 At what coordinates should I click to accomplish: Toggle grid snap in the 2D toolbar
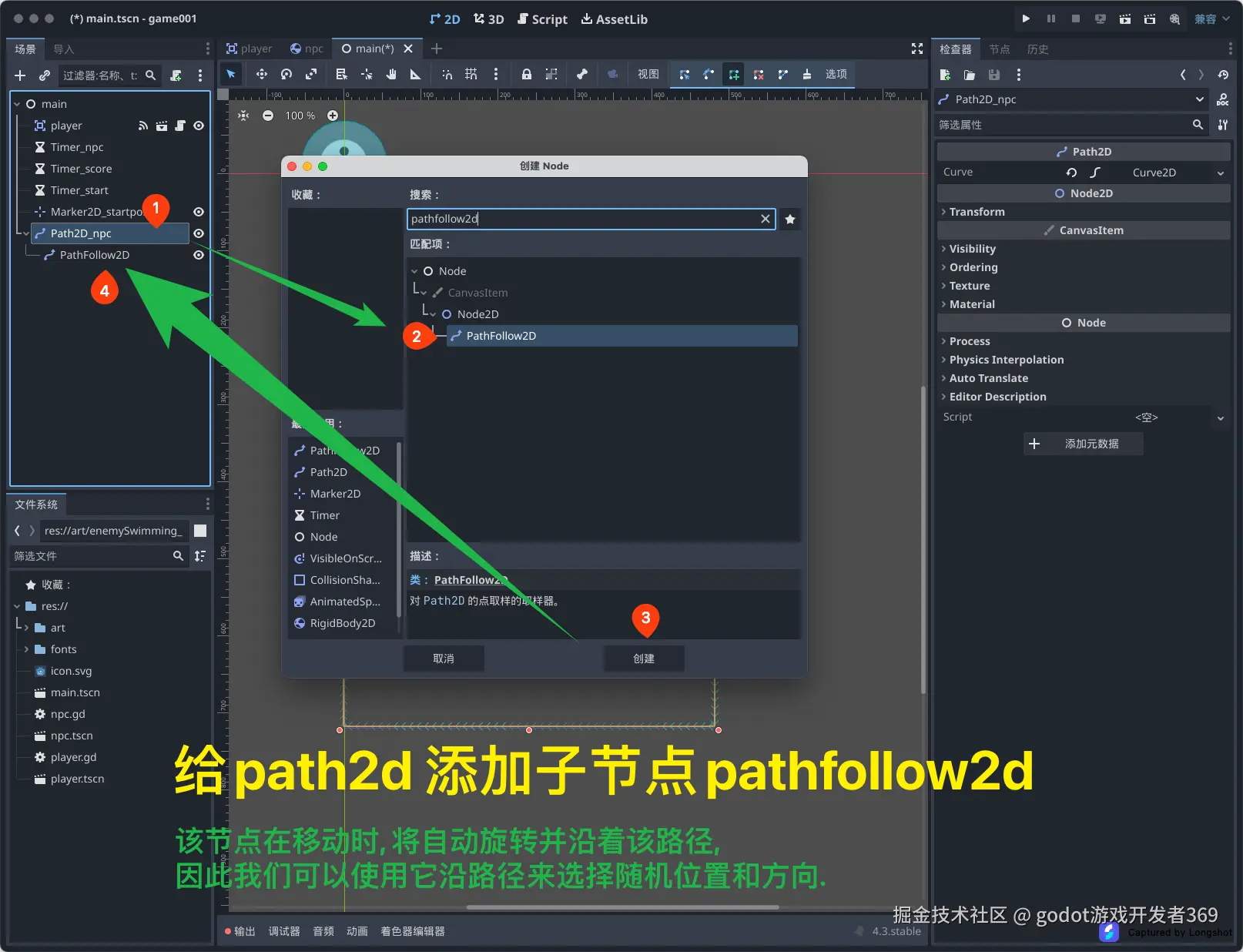point(471,74)
